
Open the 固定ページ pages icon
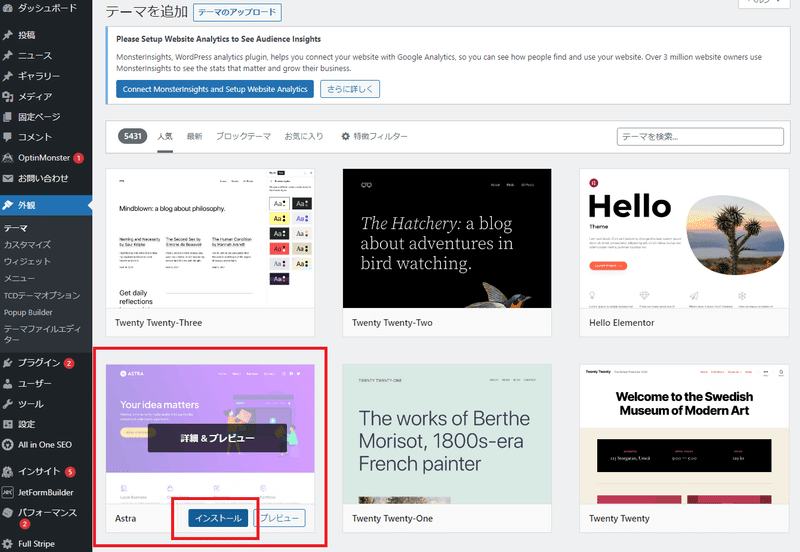pyautogui.click(x=7, y=117)
